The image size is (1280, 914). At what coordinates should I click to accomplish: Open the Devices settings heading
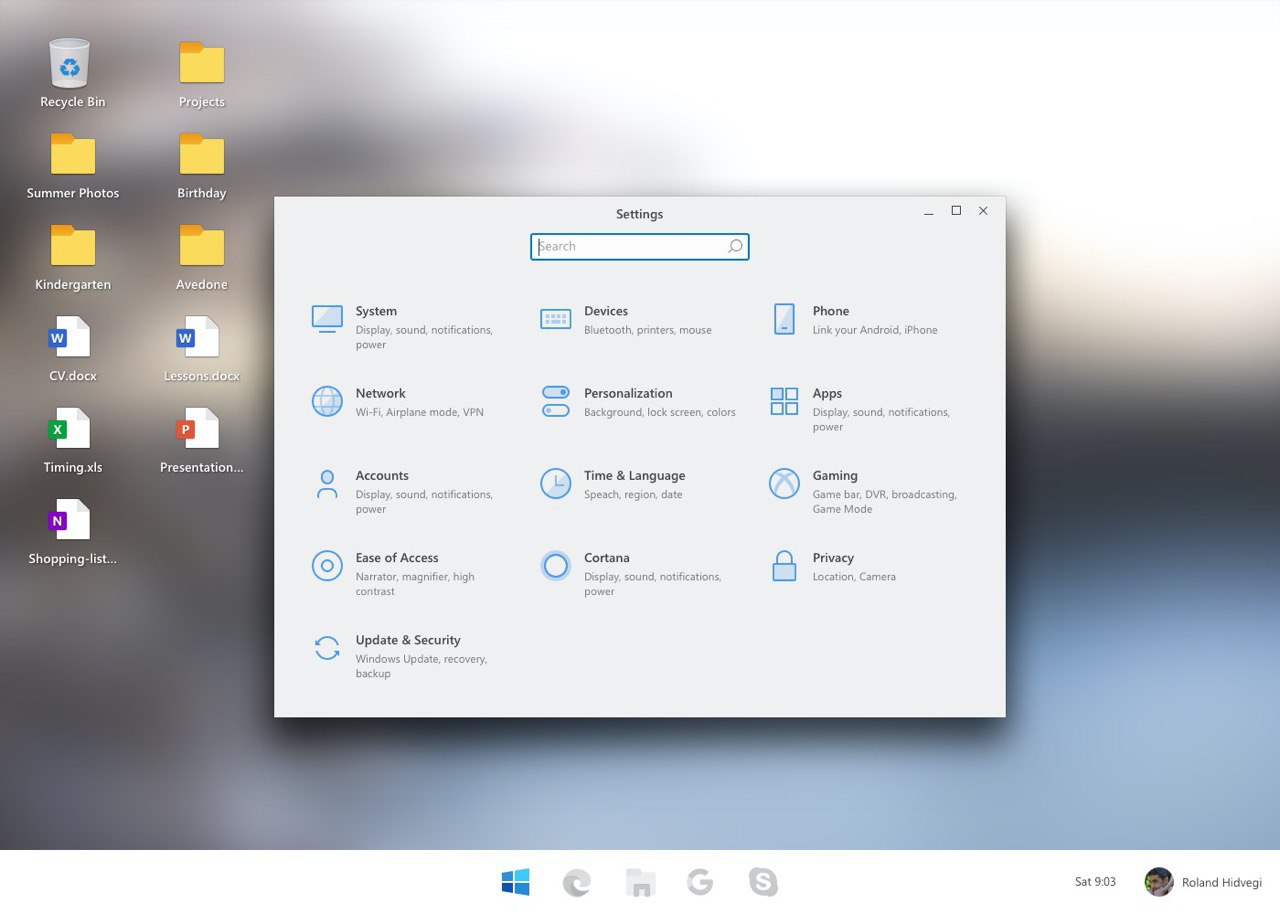(606, 311)
